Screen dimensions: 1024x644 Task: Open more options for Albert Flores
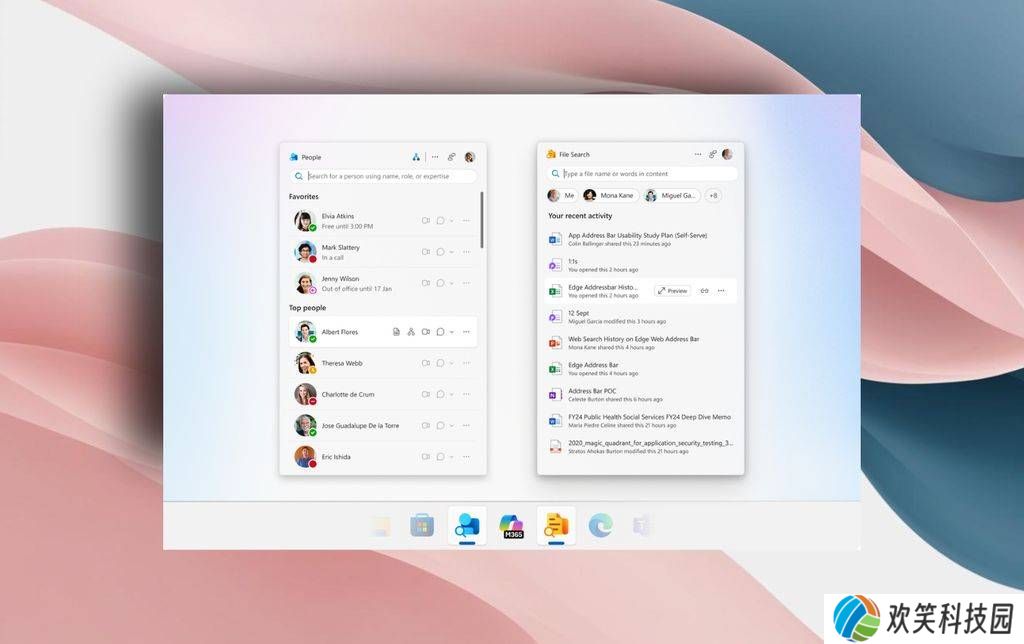point(466,332)
